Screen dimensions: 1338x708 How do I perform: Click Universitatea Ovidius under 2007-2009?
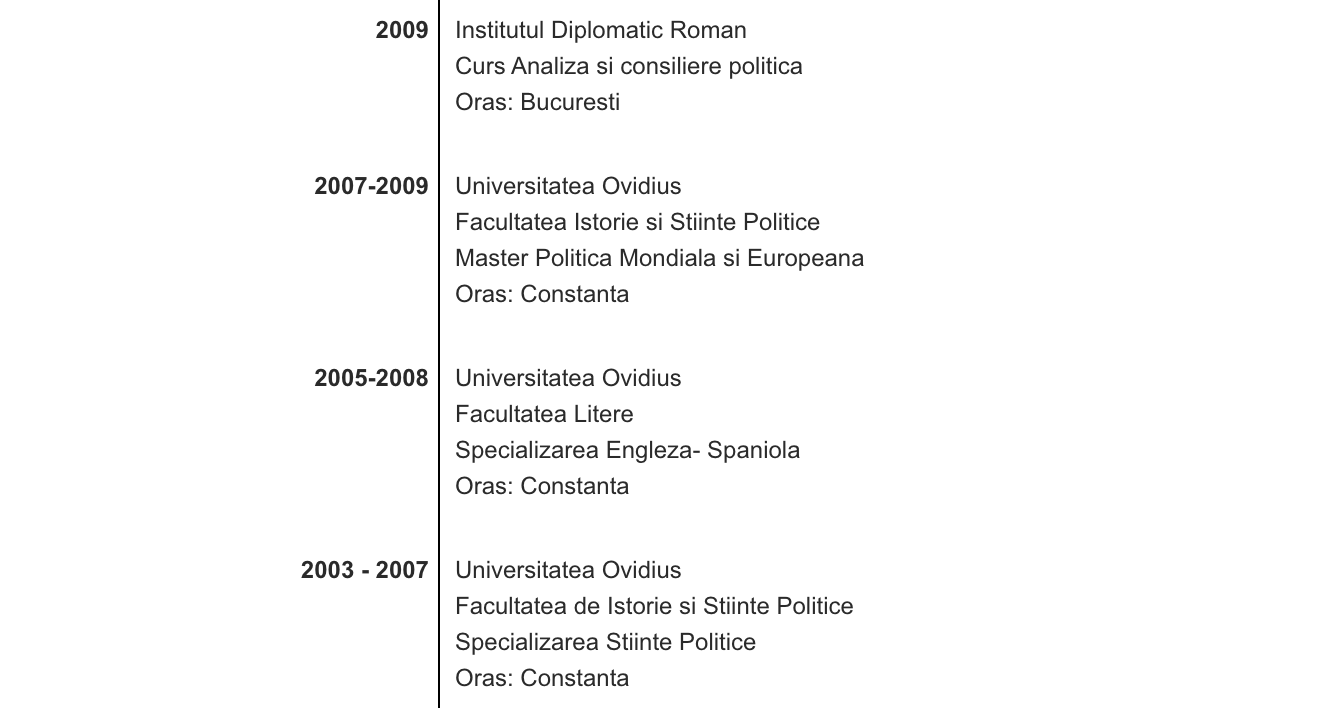(568, 186)
